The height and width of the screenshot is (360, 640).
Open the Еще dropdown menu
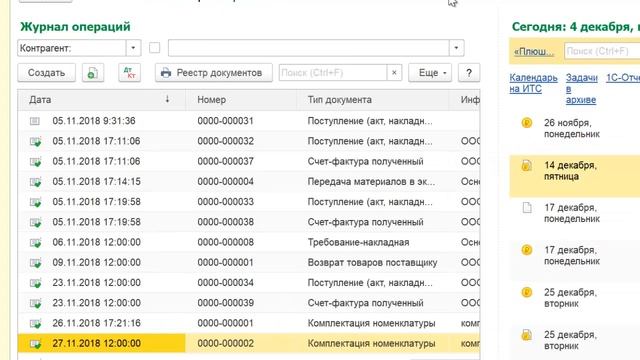[430, 73]
